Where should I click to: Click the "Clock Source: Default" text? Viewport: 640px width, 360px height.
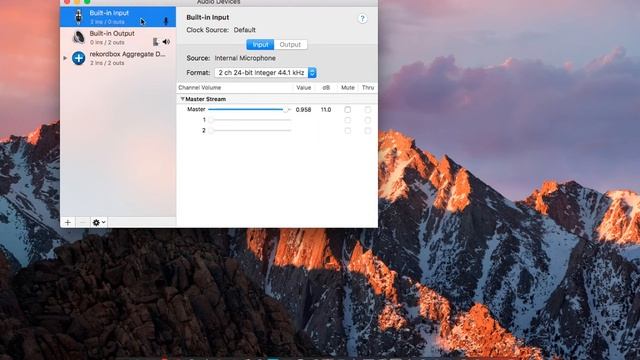[221, 30]
